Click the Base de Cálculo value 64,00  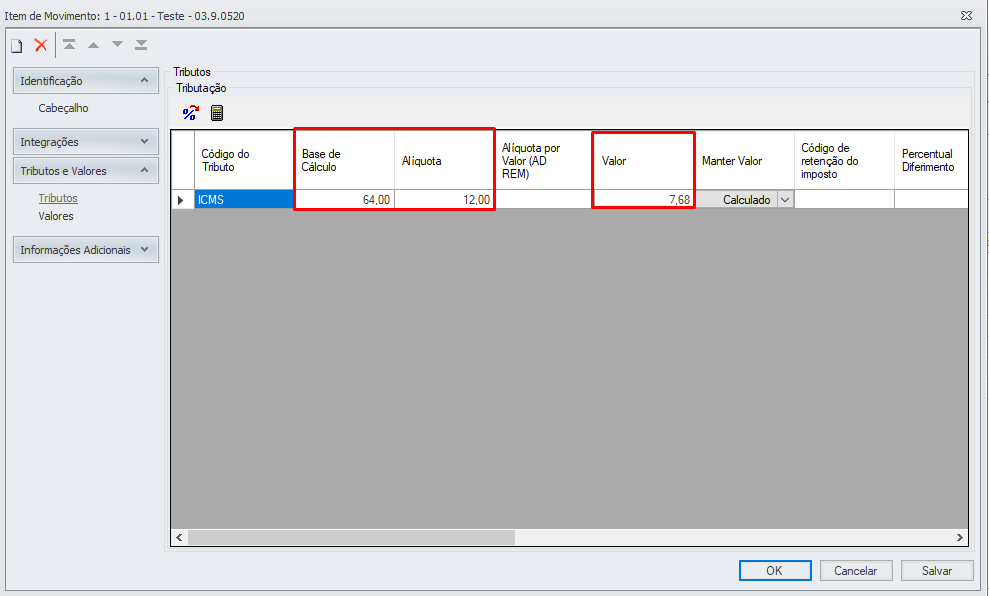tap(344, 200)
